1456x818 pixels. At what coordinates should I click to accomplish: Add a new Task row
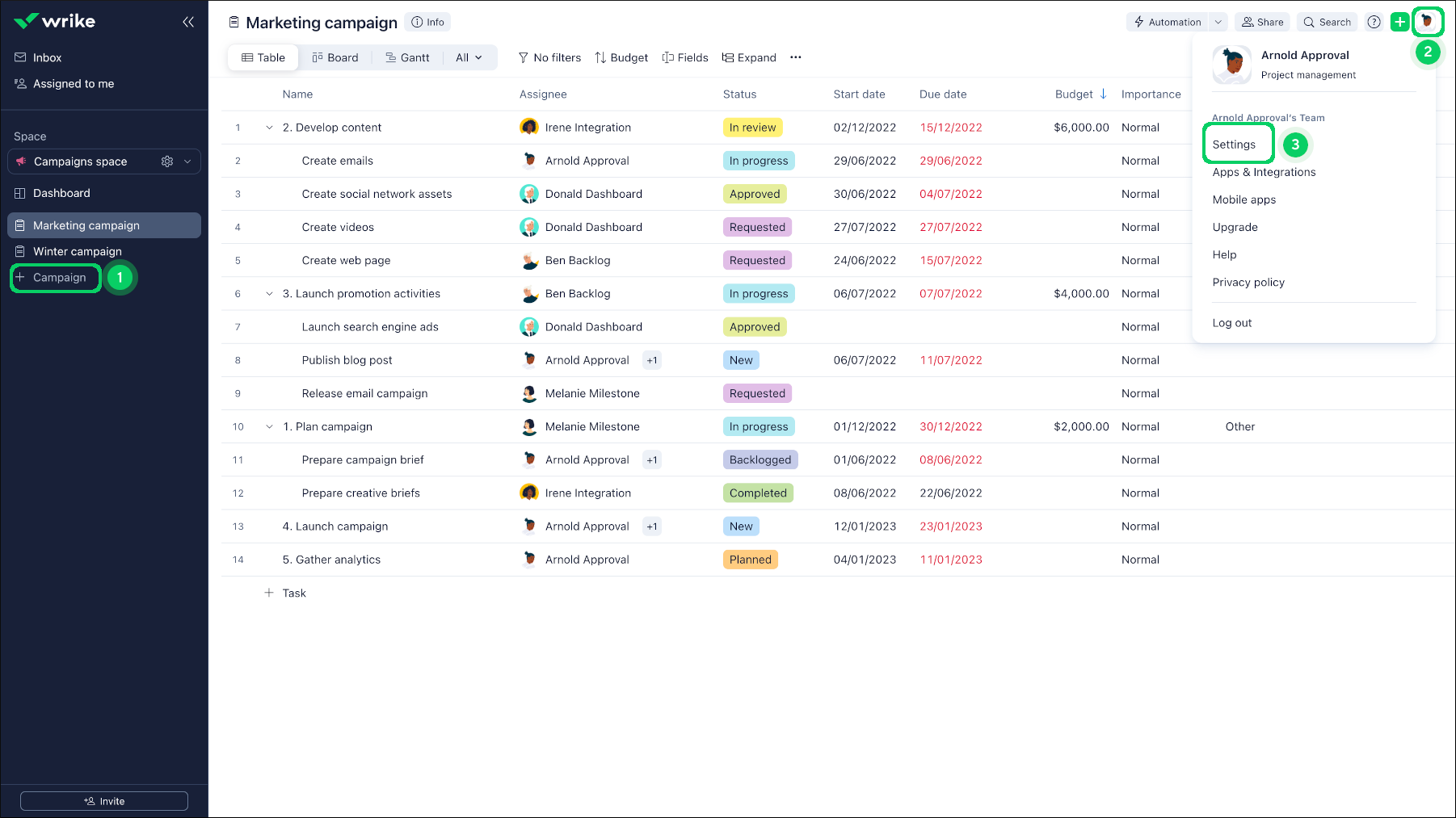(285, 594)
